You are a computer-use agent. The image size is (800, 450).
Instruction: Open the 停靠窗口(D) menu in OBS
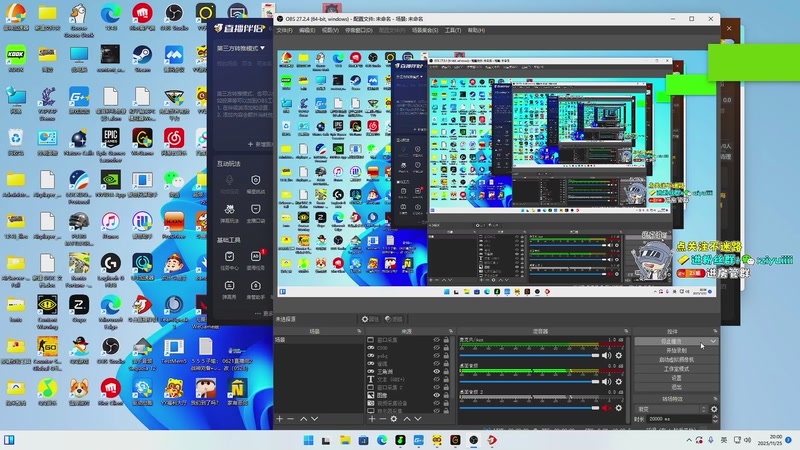coord(359,31)
